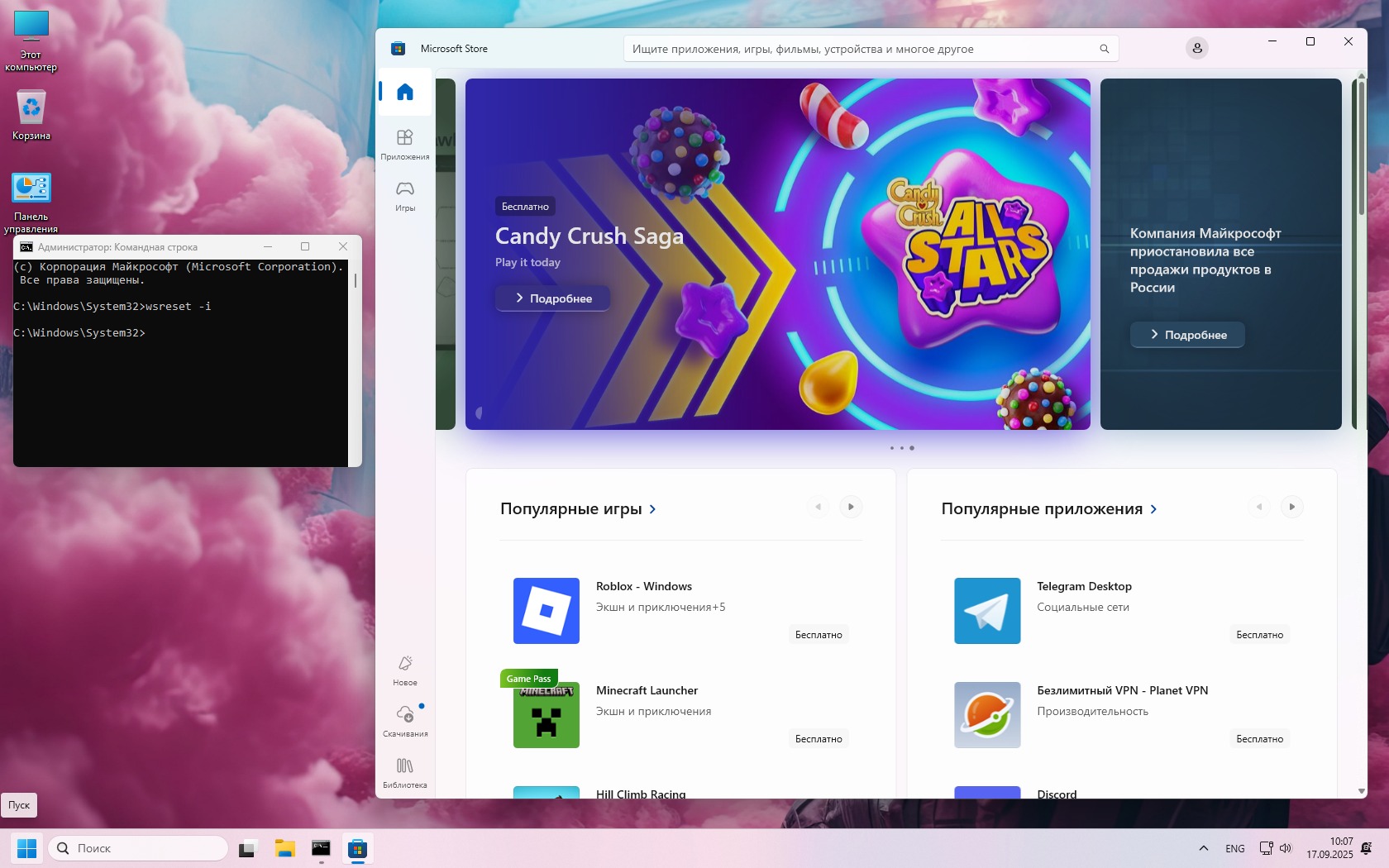Open the Приложения section in sidebar

404,144
